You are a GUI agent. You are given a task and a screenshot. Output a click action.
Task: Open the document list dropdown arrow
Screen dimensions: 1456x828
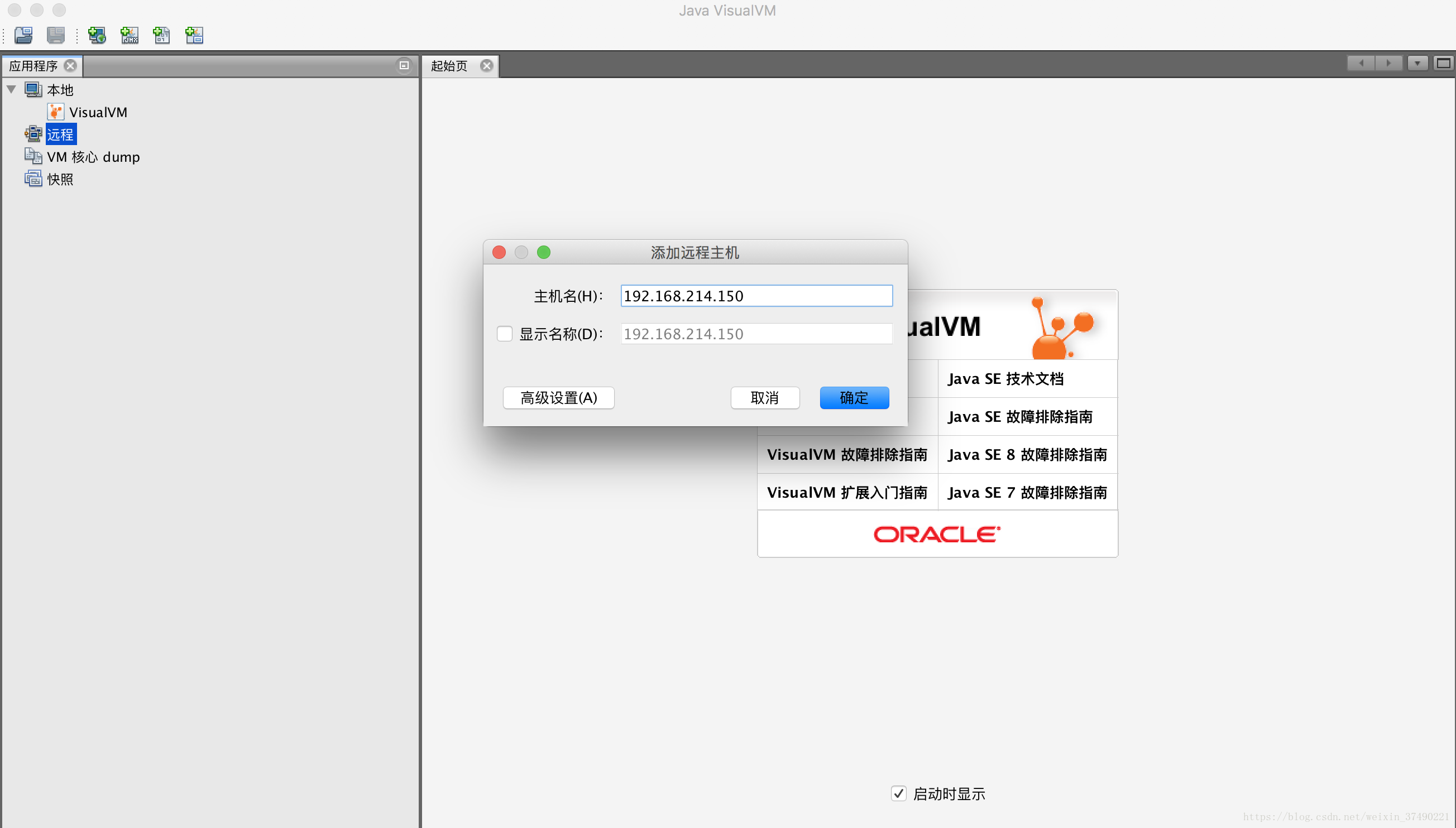[x=1417, y=63]
